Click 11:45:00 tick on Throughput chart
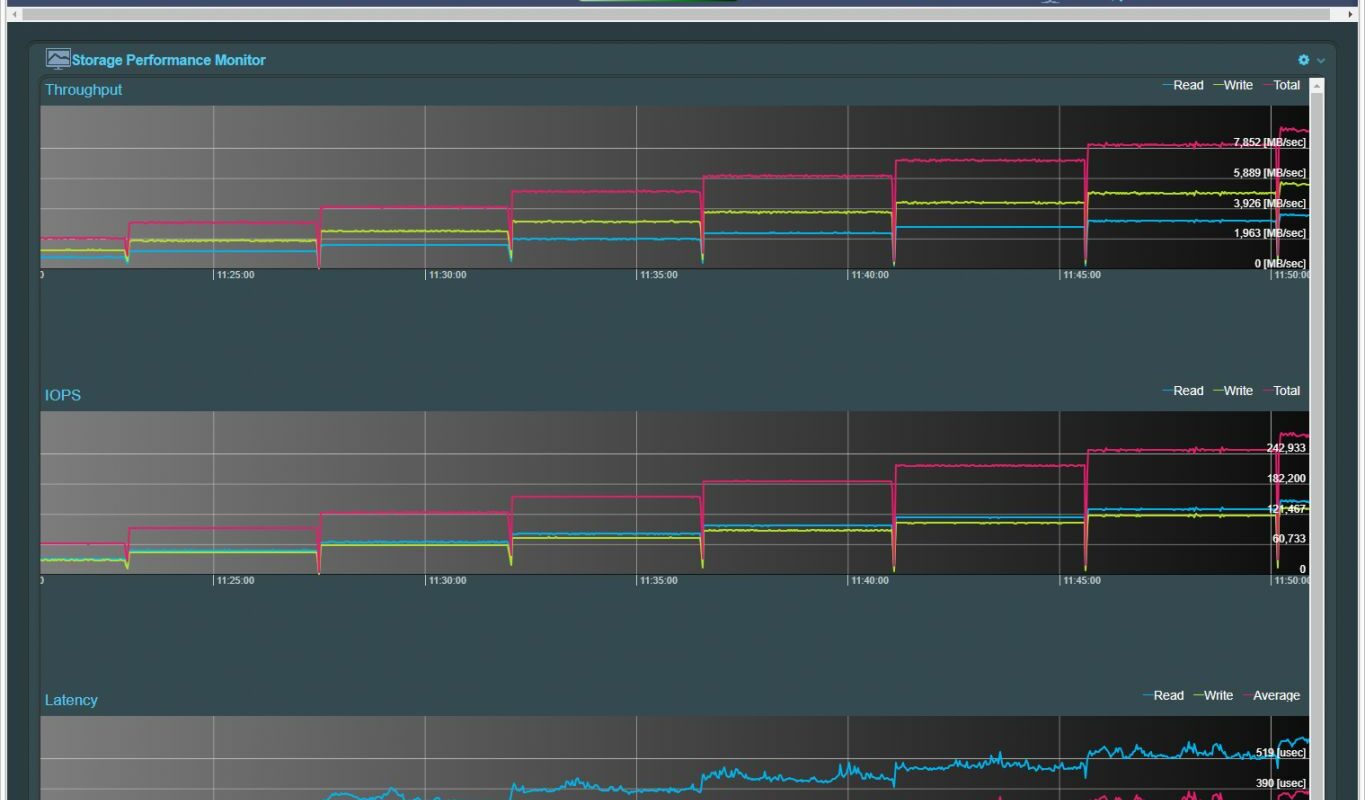Screen dimensions: 1365x800 [x=1082, y=275]
